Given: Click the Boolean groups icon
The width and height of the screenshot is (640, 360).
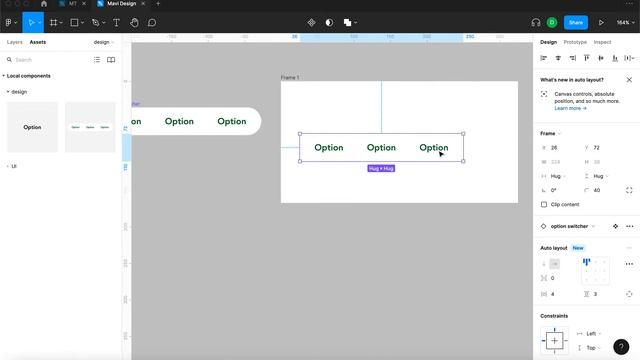Looking at the screenshot, I should click(x=347, y=23).
